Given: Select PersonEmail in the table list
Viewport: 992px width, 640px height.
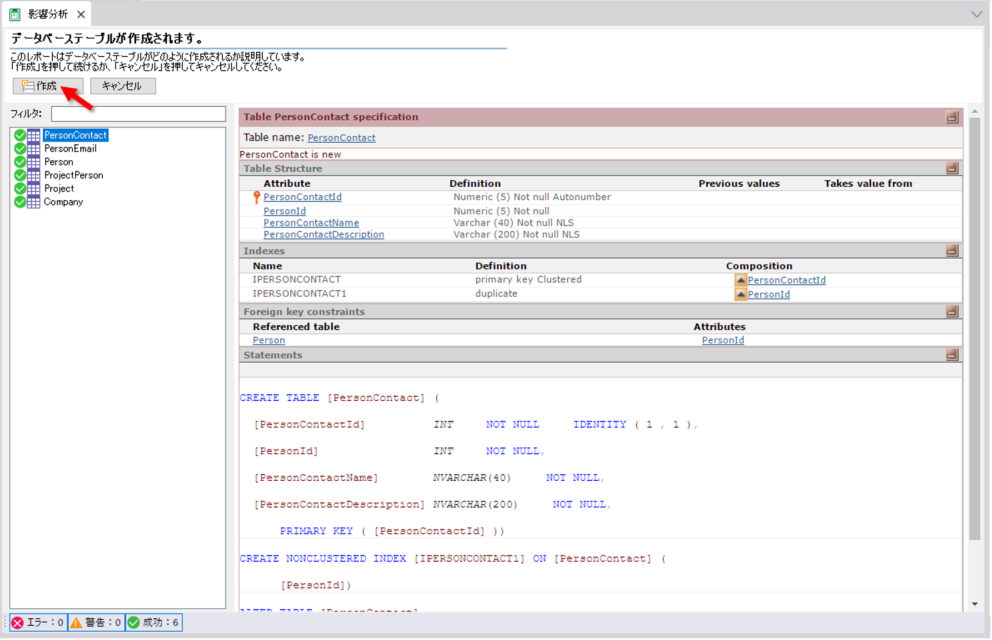Looking at the screenshot, I should click(70, 149).
